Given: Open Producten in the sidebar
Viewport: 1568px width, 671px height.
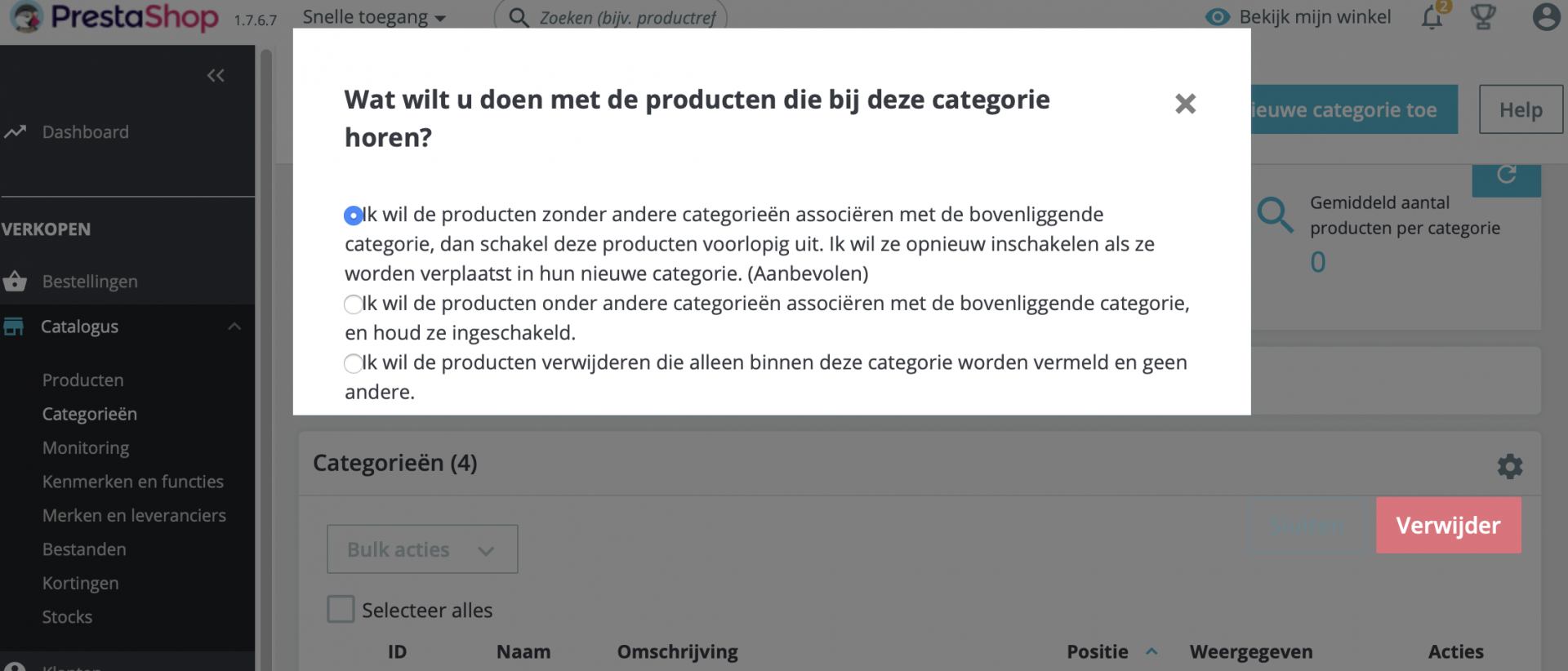Looking at the screenshot, I should tap(83, 380).
